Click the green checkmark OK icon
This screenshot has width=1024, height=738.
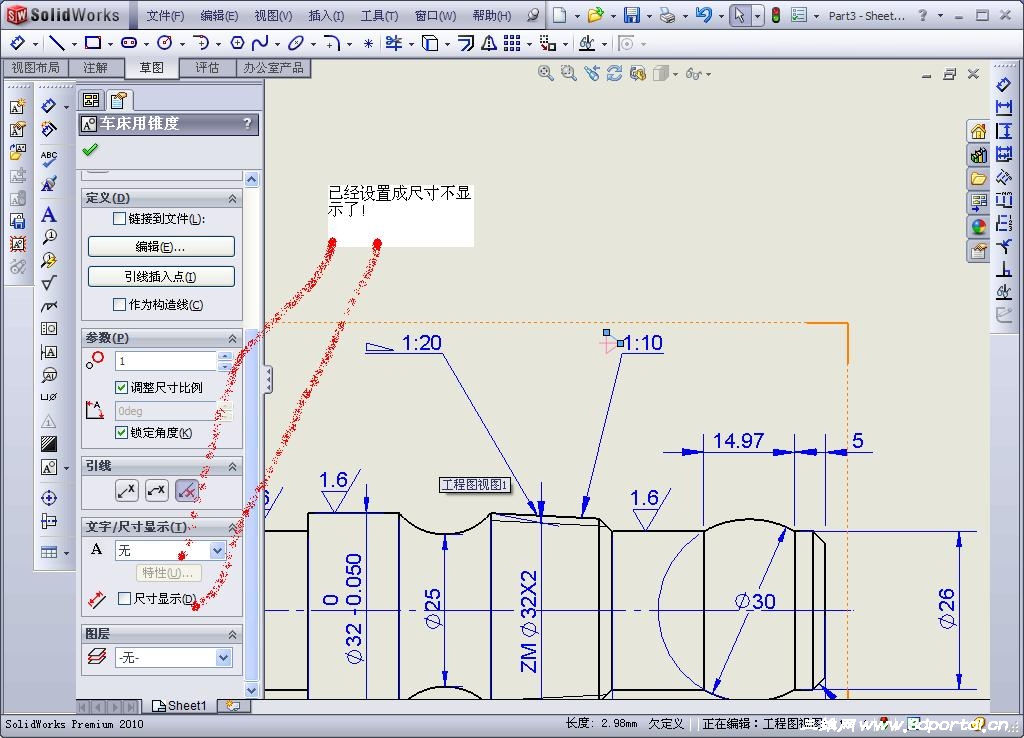point(90,150)
